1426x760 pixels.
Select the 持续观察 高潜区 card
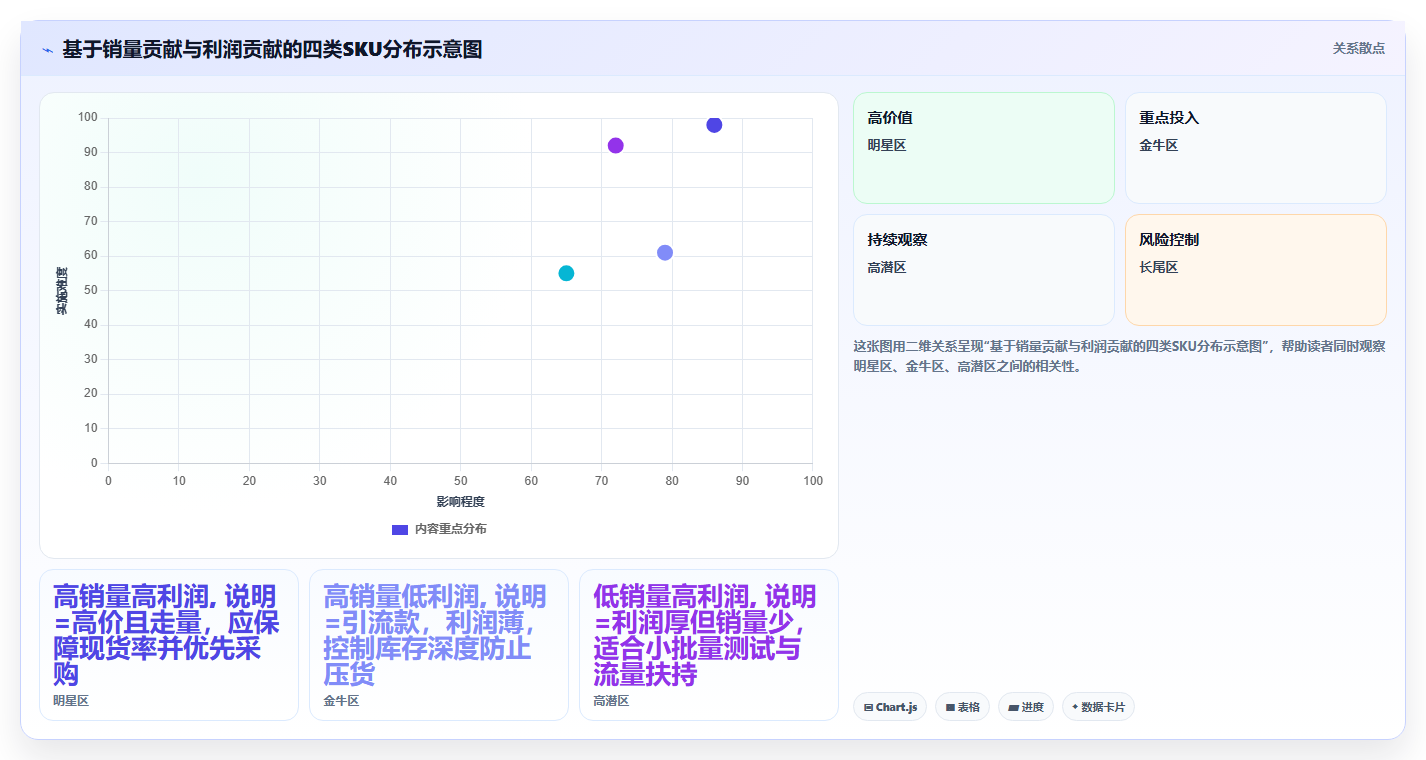pyautogui.click(x=983, y=270)
